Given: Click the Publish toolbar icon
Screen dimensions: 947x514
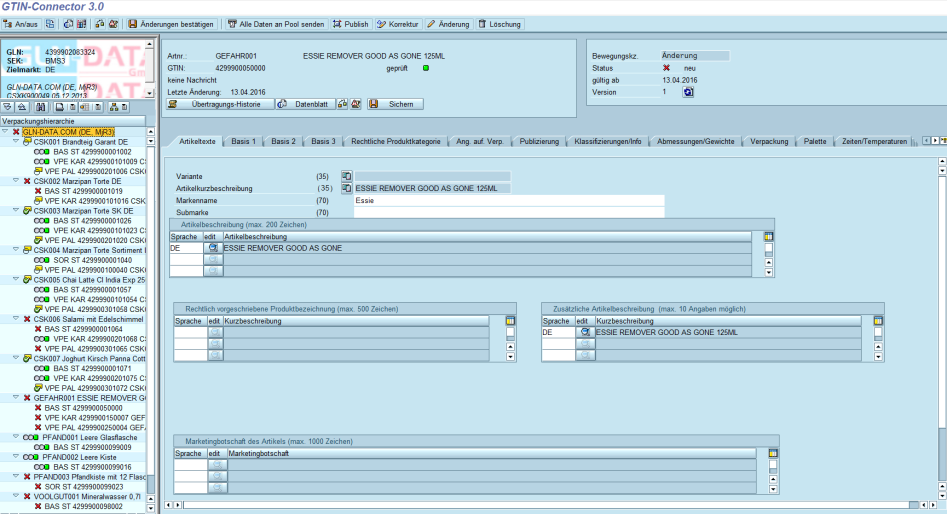Looking at the screenshot, I should pos(337,24).
